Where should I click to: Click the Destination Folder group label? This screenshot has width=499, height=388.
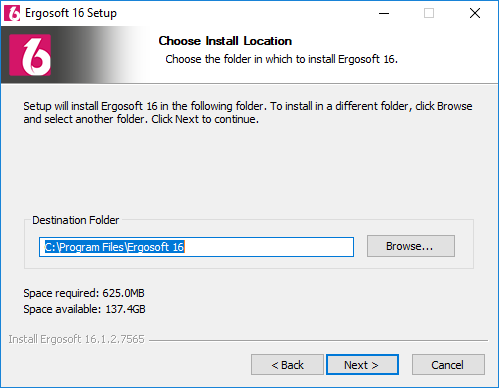pyautogui.click(x=76, y=220)
